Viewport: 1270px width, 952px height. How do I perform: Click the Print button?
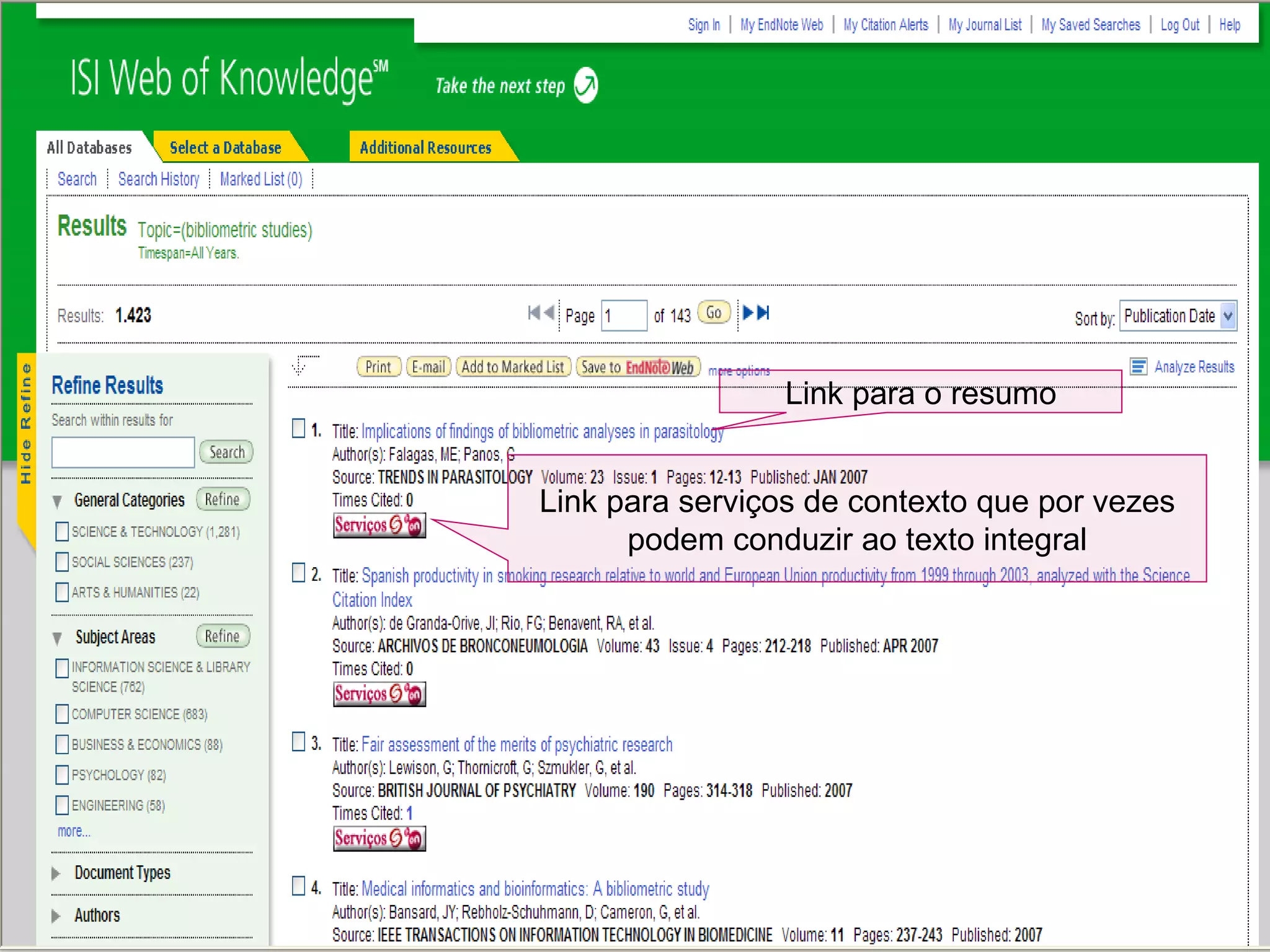(378, 367)
